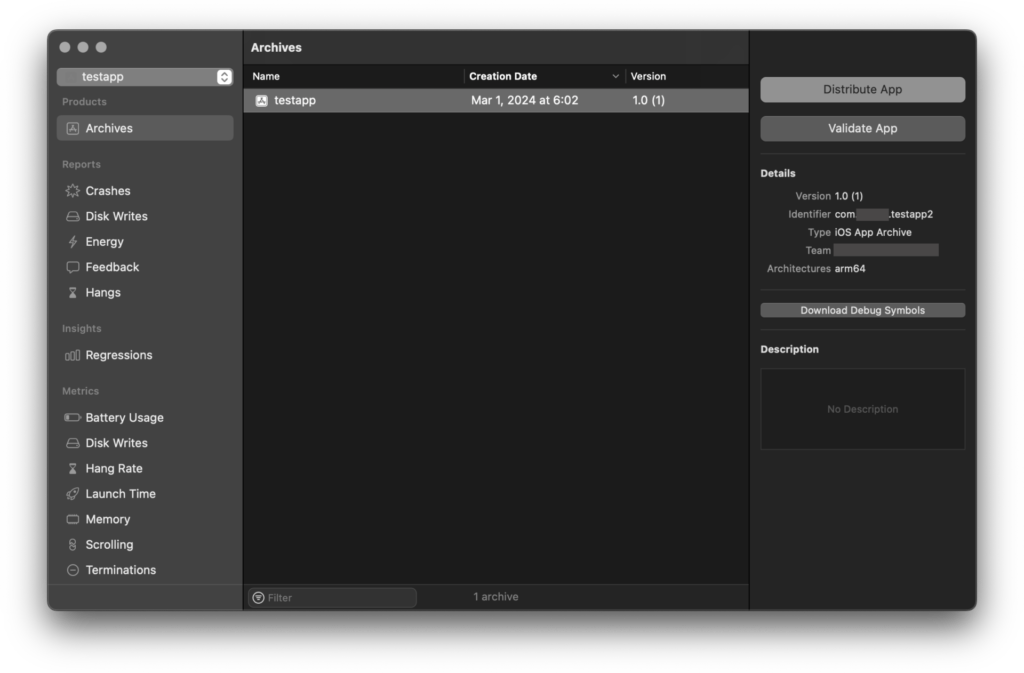Click the Terminations icon
The image size is (1024, 673).
[x=72, y=571]
